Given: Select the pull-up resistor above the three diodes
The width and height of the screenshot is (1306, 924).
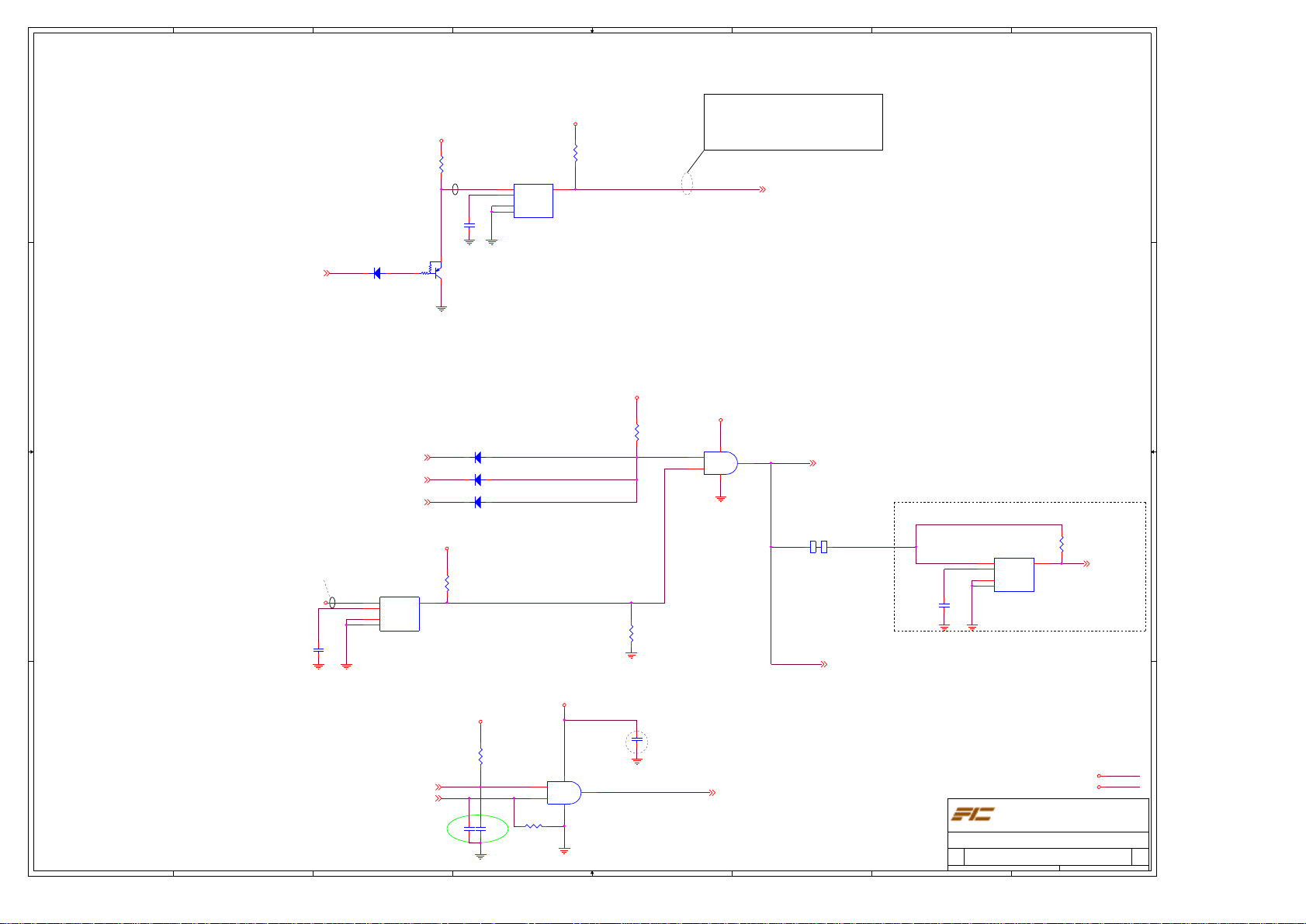Looking at the screenshot, I should [637, 431].
